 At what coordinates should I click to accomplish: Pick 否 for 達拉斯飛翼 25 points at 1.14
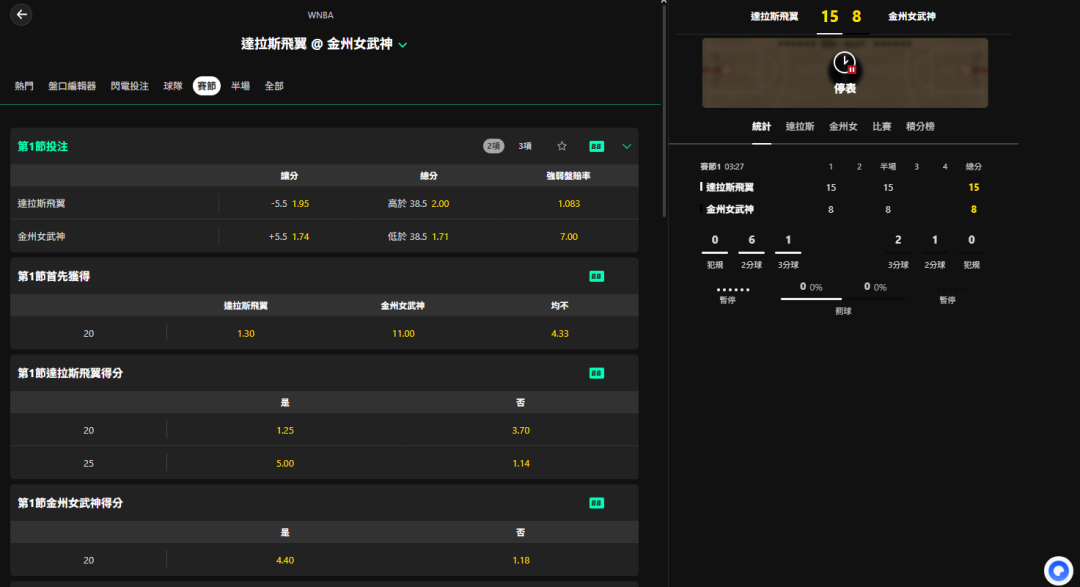coord(521,464)
